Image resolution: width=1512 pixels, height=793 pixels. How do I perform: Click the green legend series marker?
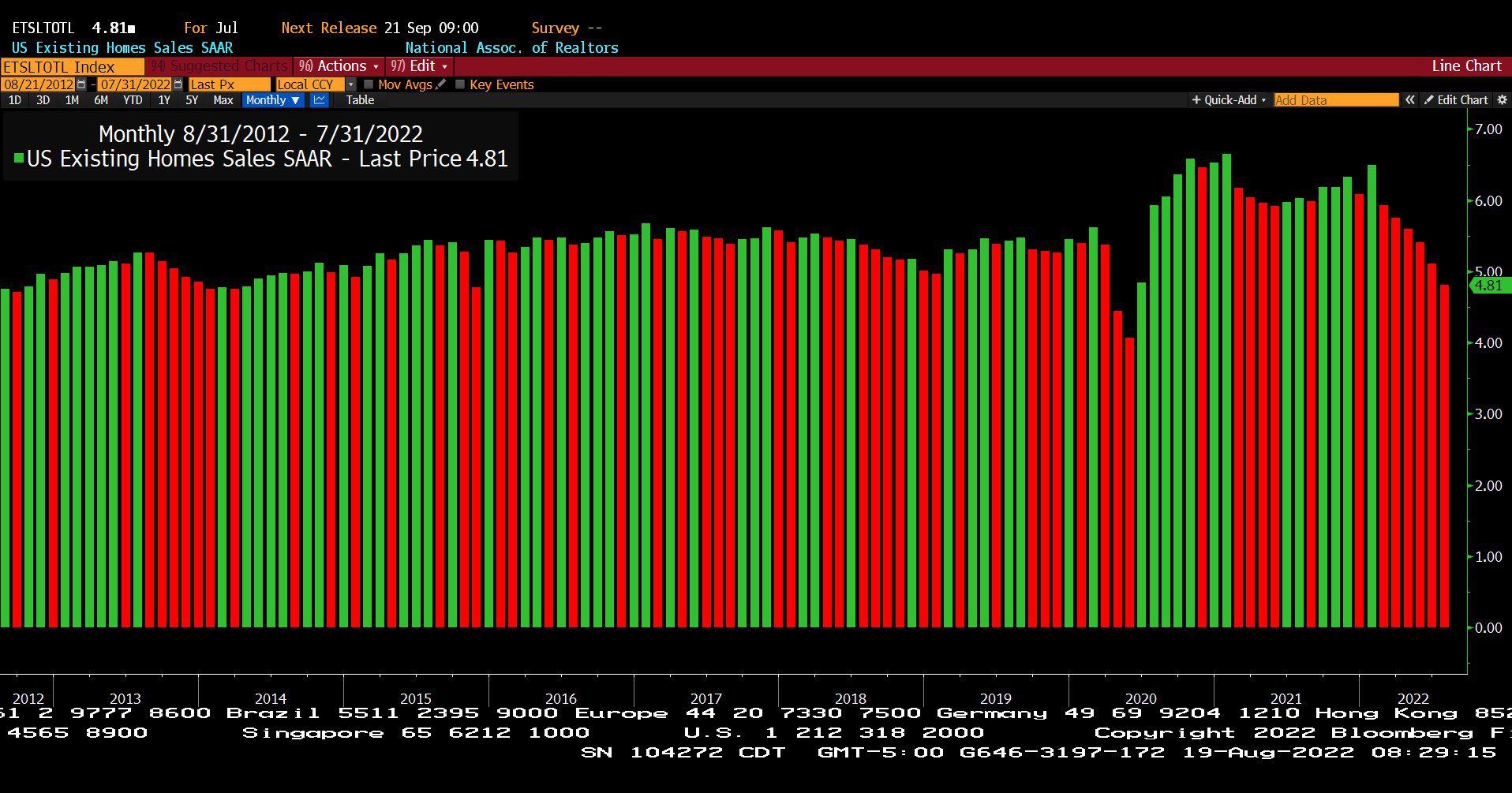19,159
